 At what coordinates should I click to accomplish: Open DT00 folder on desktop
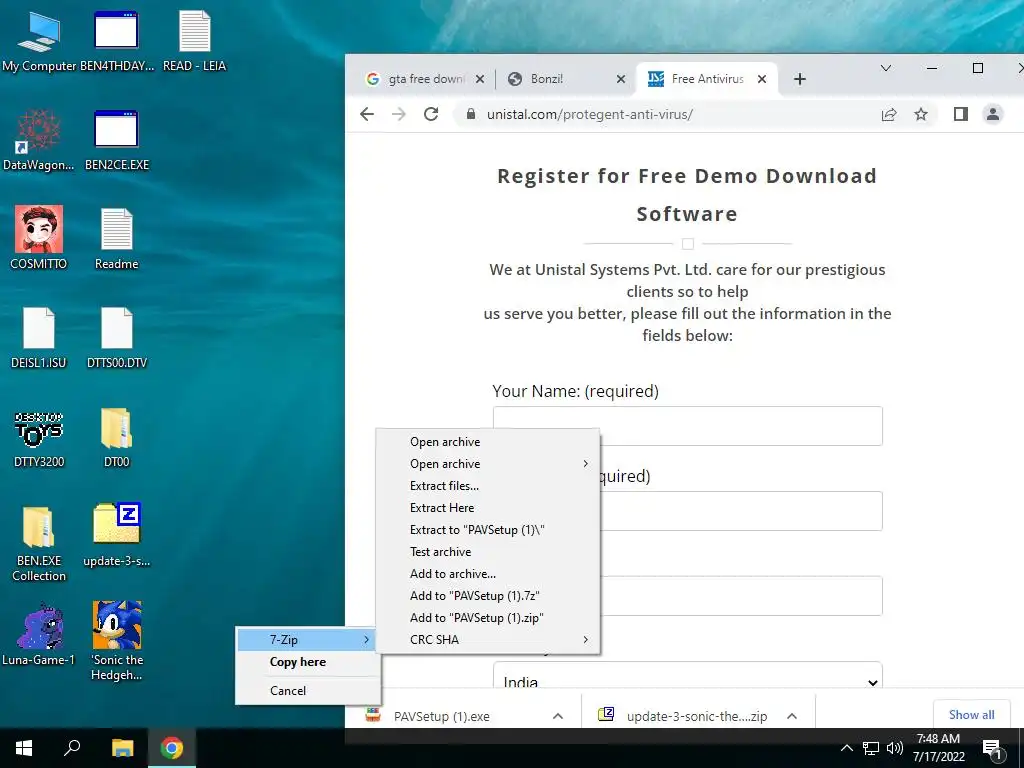116,437
